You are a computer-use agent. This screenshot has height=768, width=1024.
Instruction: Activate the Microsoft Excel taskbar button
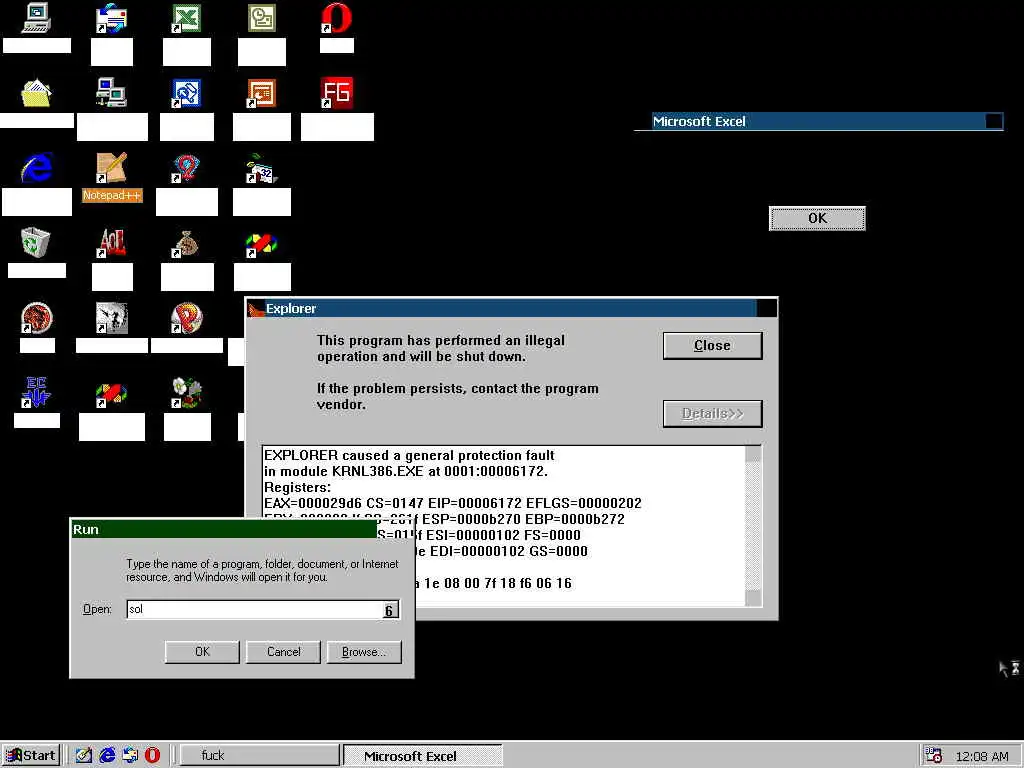(423, 756)
